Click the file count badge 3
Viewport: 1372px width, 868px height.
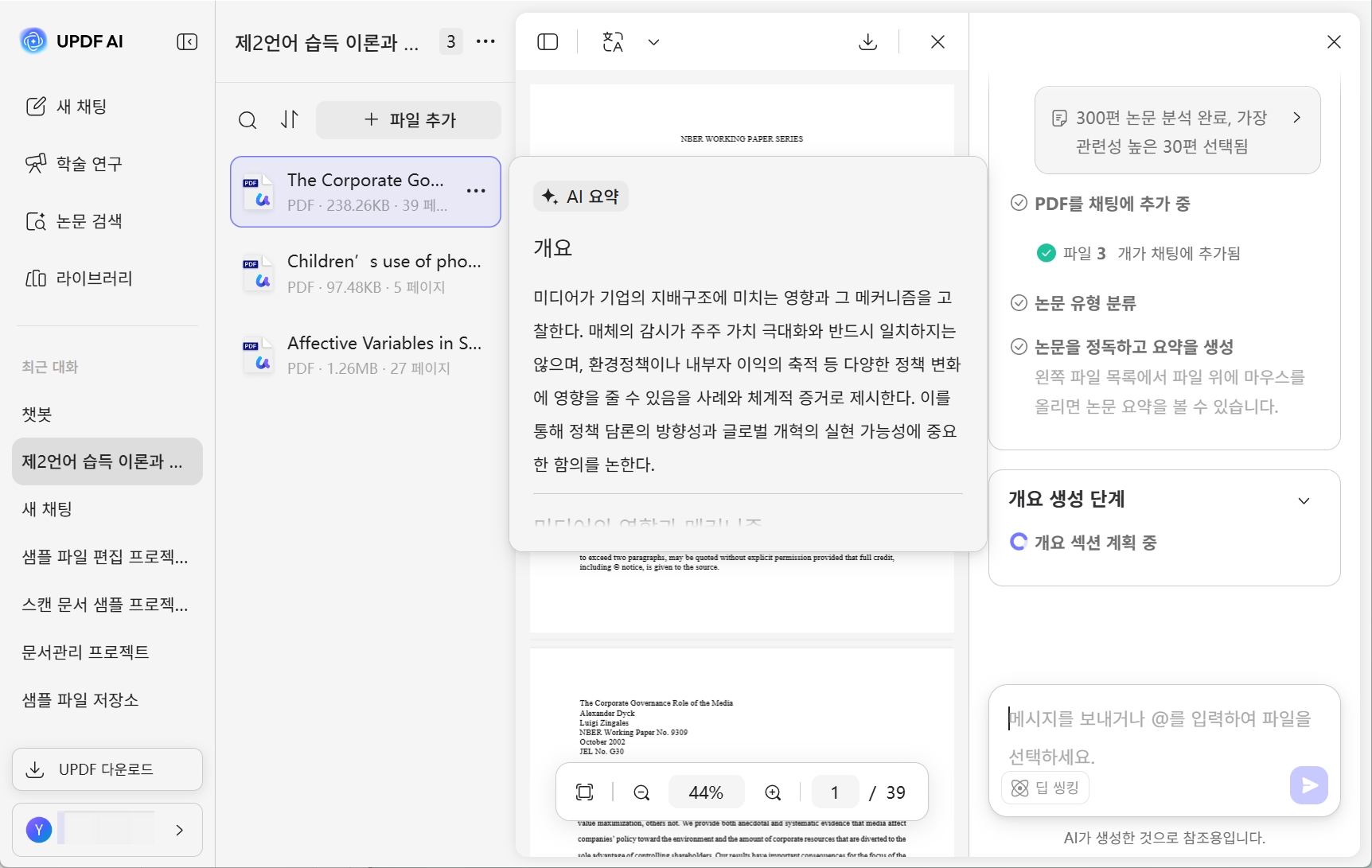point(451,41)
